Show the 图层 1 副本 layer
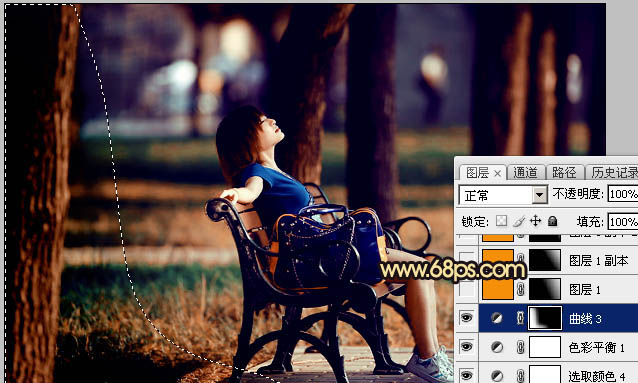The height and width of the screenshot is (383, 638). coord(467,260)
